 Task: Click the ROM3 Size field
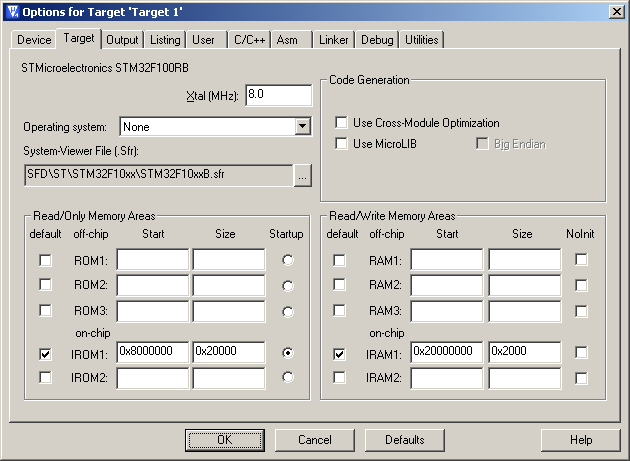point(229,311)
